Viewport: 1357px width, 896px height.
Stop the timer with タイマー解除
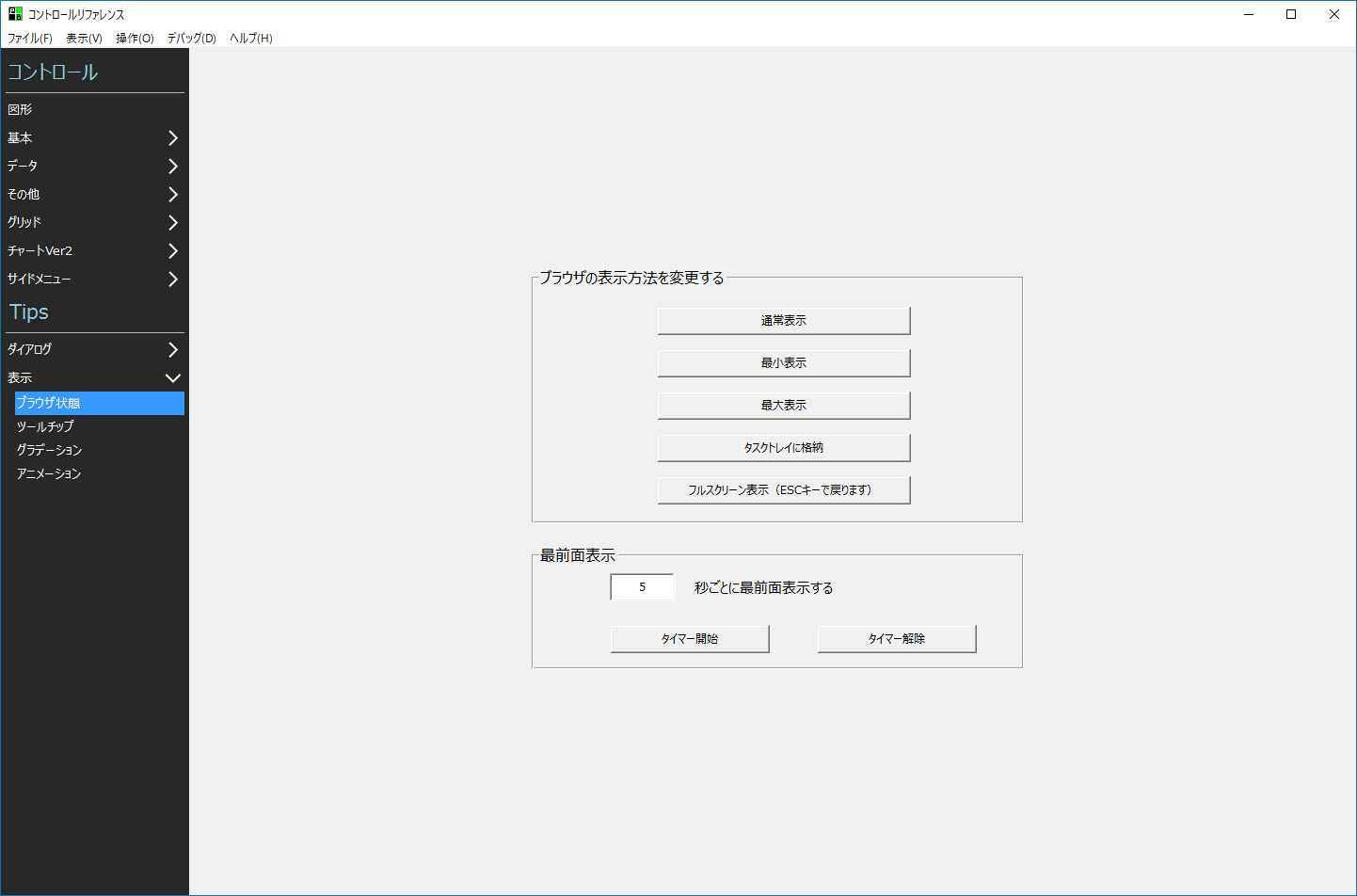[897, 639]
